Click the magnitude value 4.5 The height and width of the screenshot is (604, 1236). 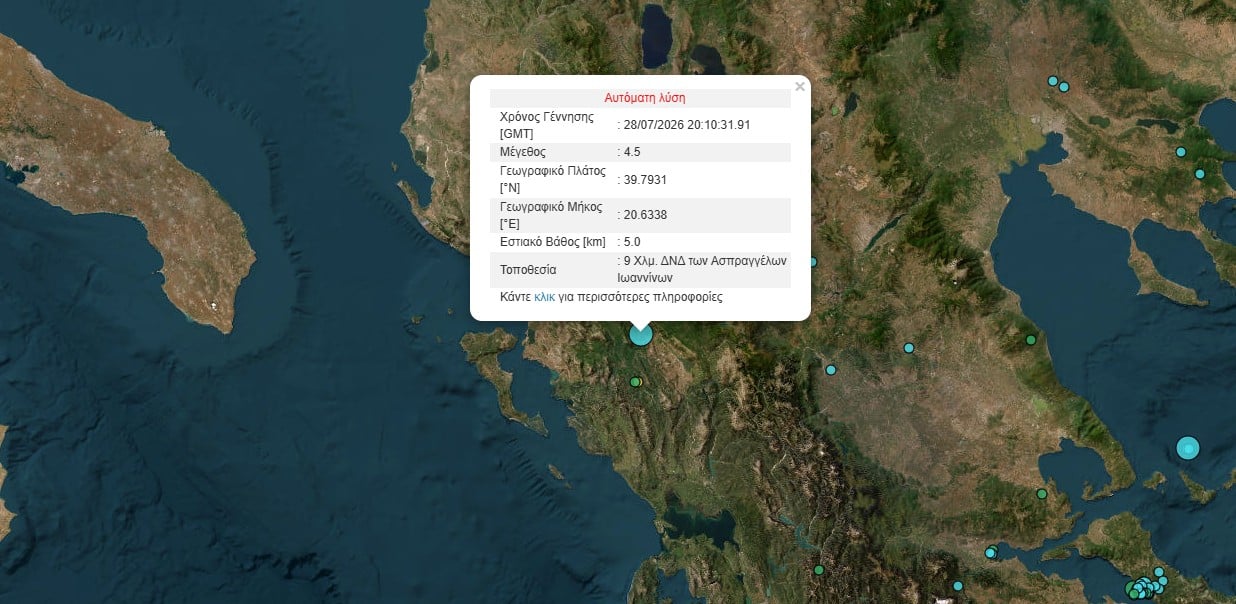point(632,152)
